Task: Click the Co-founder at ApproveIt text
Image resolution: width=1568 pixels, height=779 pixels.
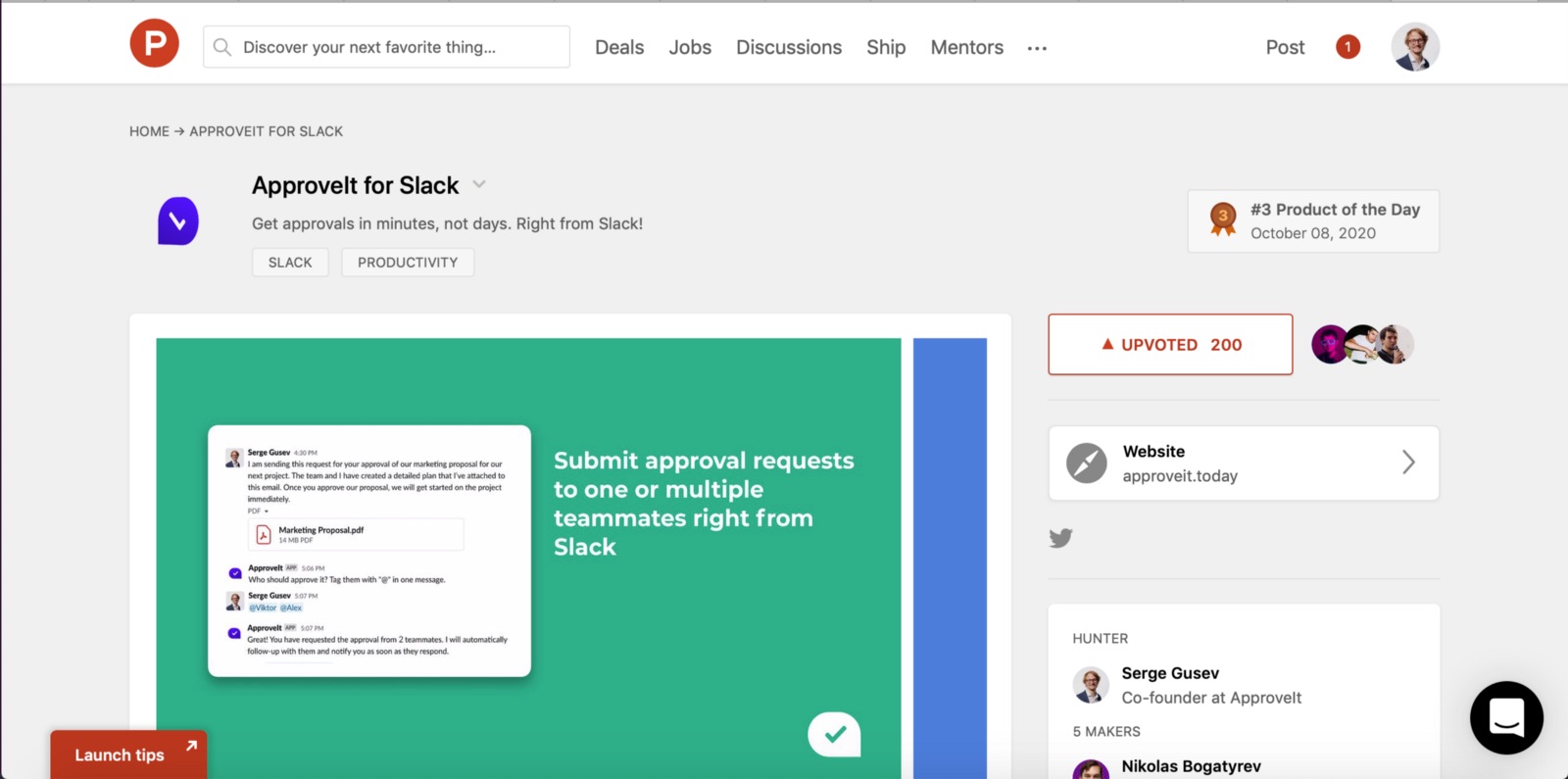Action: point(1211,698)
